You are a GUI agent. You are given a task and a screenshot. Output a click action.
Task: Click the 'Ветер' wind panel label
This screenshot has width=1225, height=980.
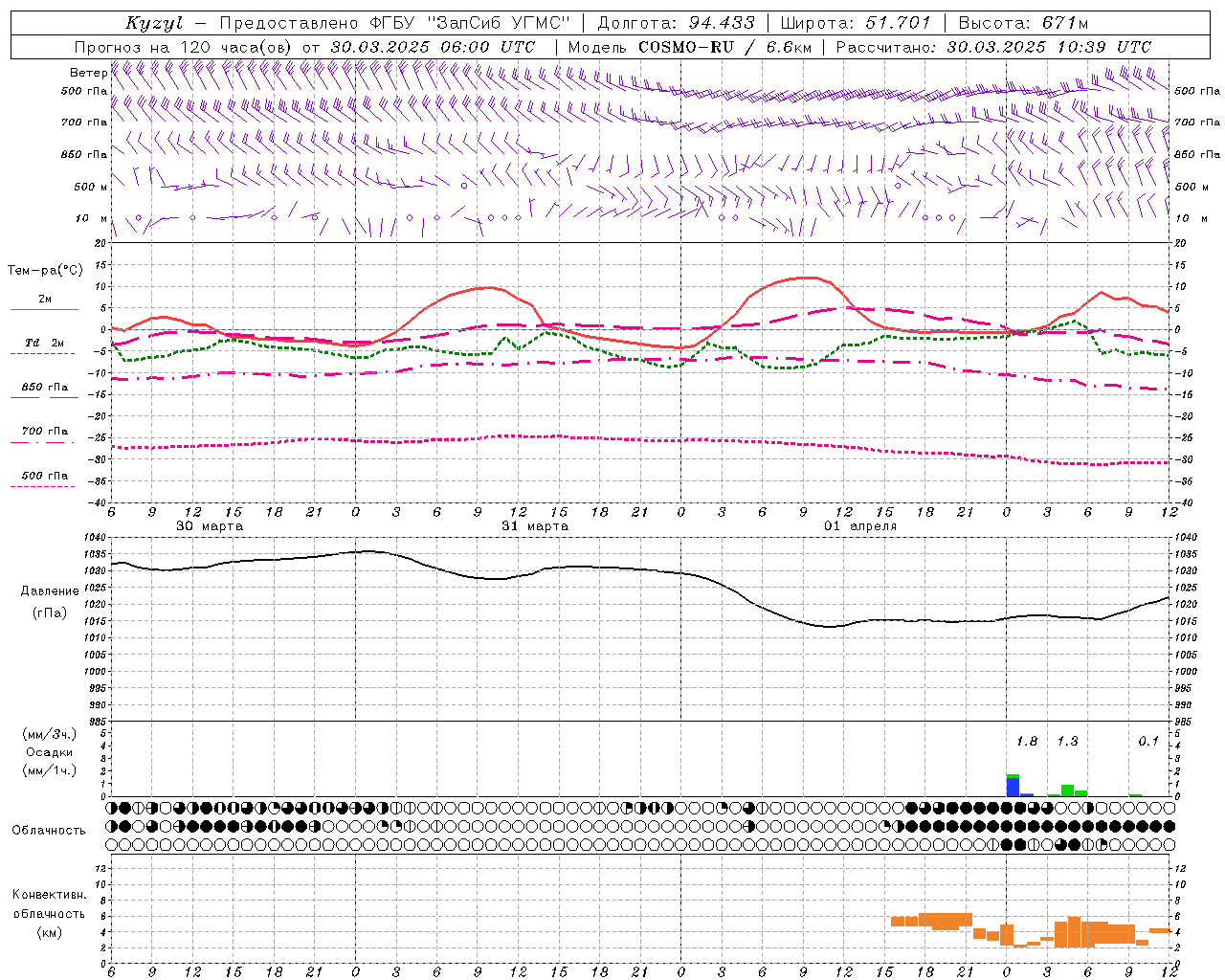pyautogui.click(x=88, y=73)
